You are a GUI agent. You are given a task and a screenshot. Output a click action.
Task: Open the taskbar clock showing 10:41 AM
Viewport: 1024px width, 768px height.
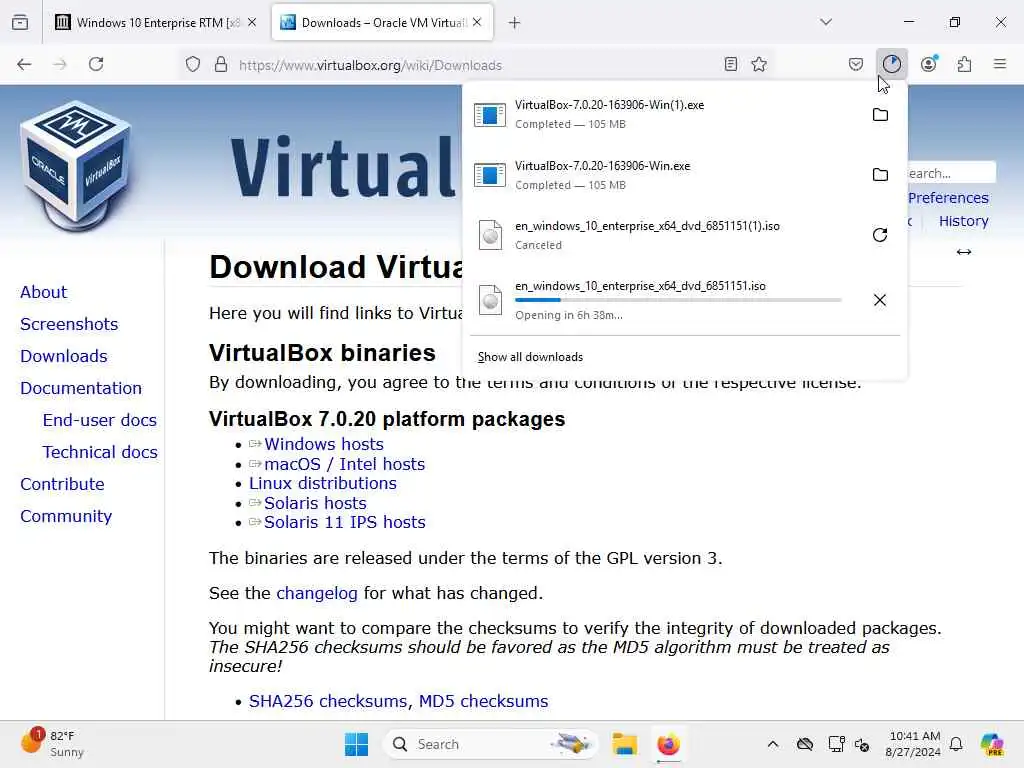click(x=914, y=744)
